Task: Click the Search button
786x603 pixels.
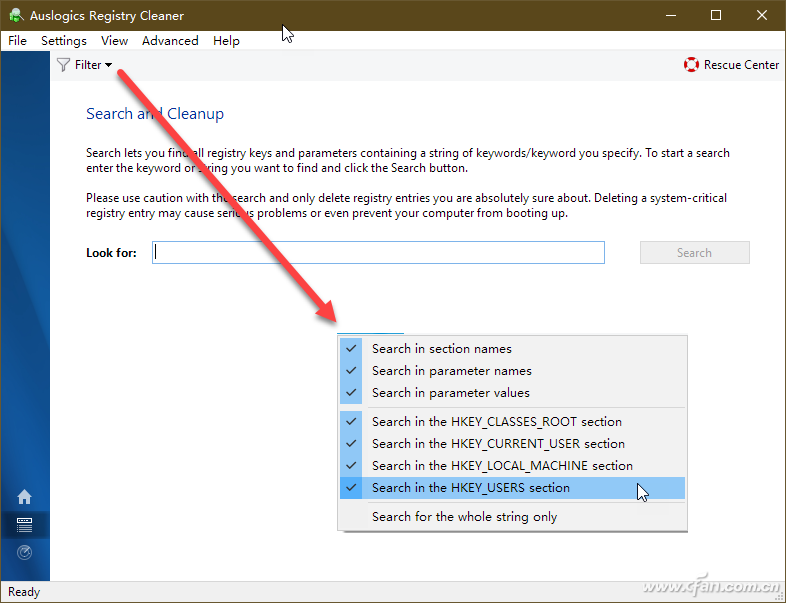Action: point(694,253)
